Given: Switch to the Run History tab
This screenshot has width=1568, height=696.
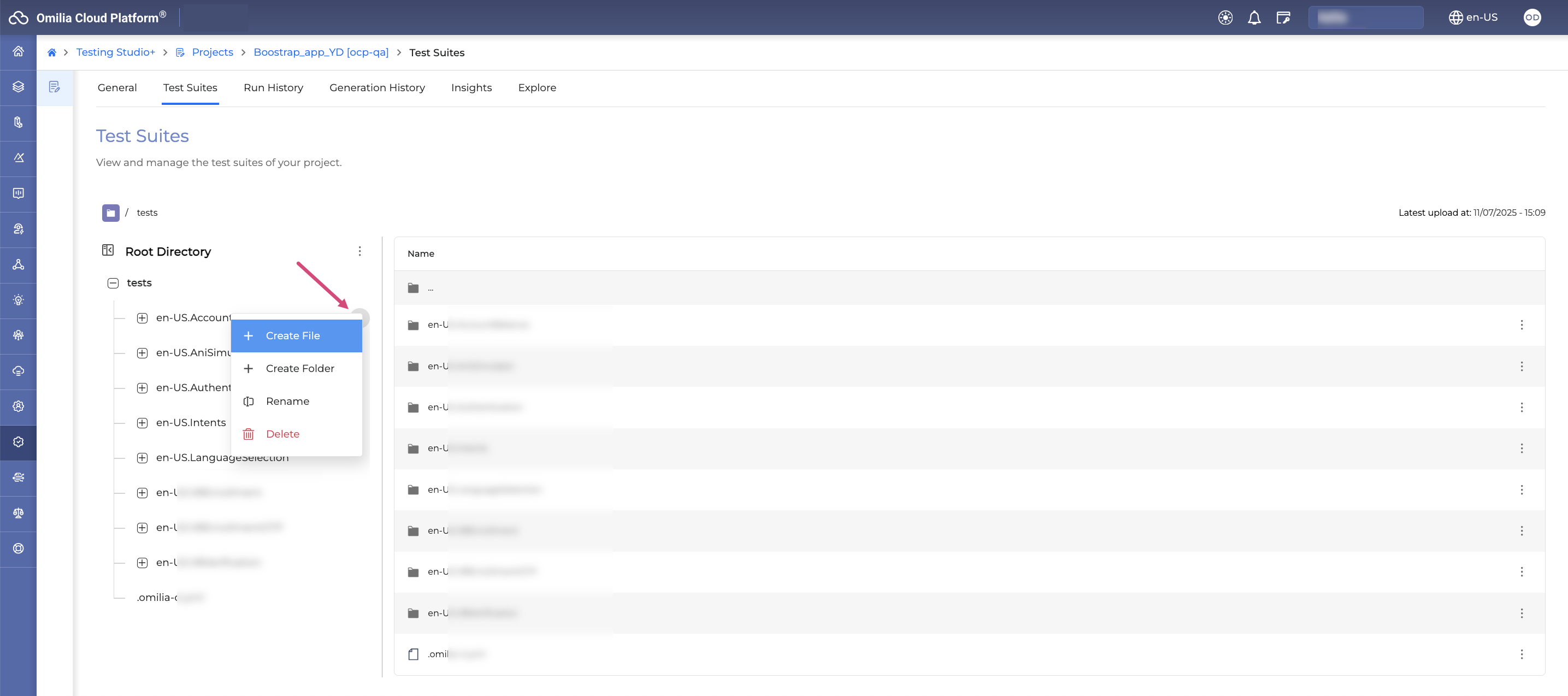Looking at the screenshot, I should (x=273, y=88).
